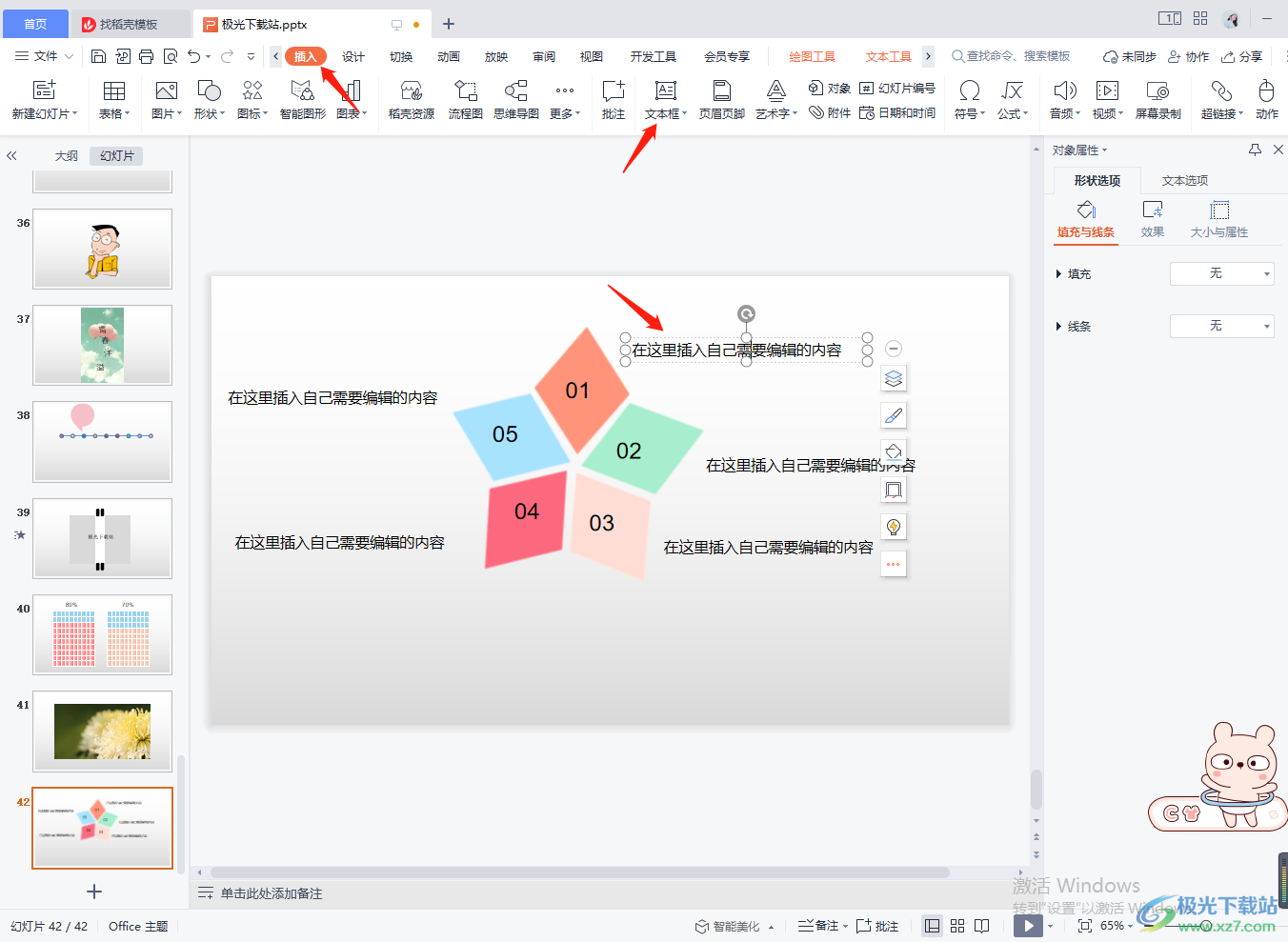Viewport: 1288px width, 942px height.
Task: Open the Fill (填充) dropdown set to 无
Action: point(1222,273)
